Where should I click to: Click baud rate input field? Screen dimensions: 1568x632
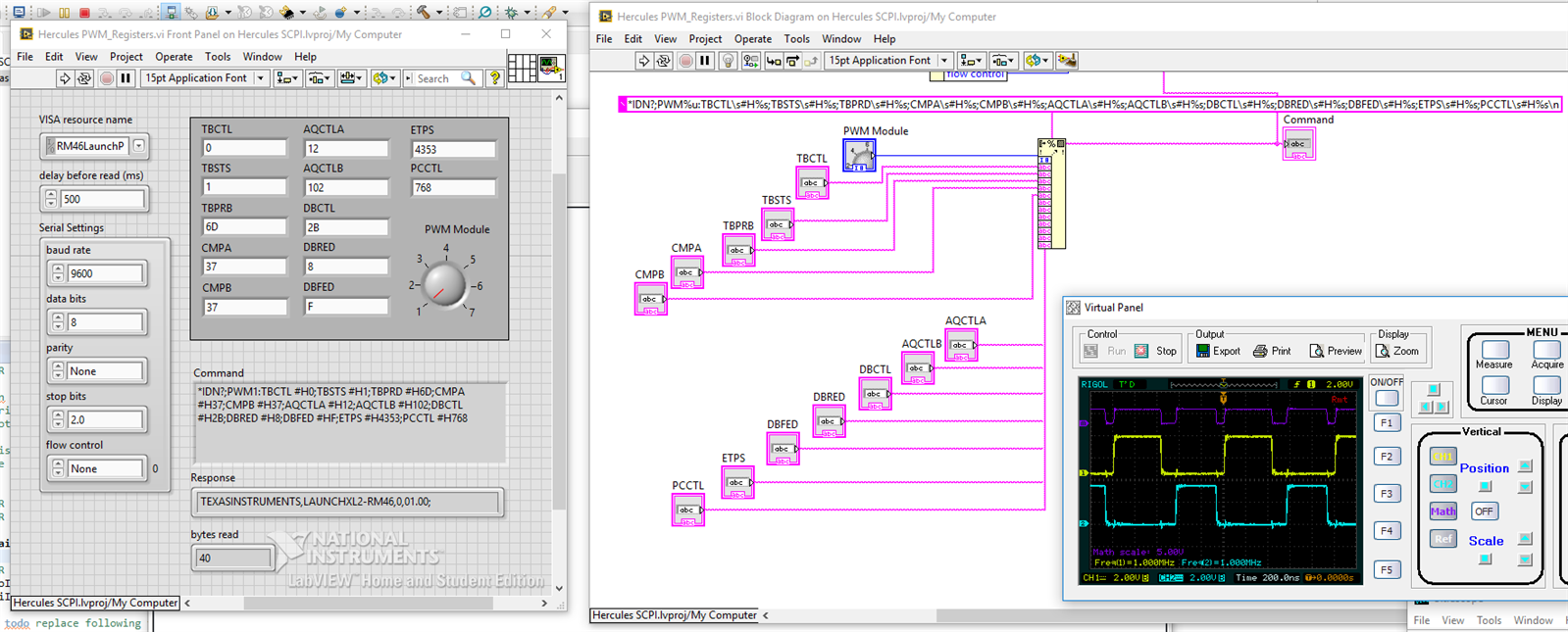click(105, 273)
